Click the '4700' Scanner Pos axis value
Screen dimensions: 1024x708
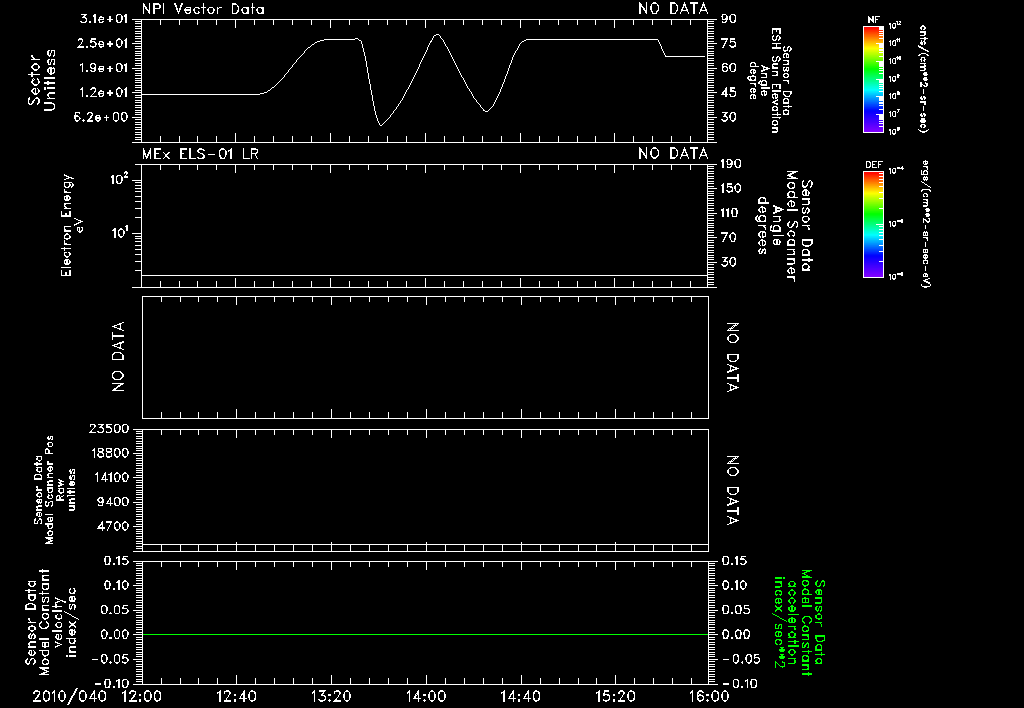[x=112, y=526]
